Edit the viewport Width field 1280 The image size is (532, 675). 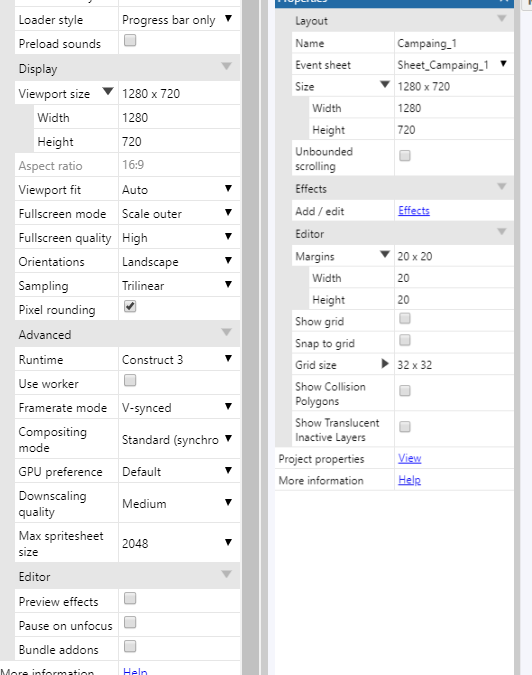tap(179, 118)
